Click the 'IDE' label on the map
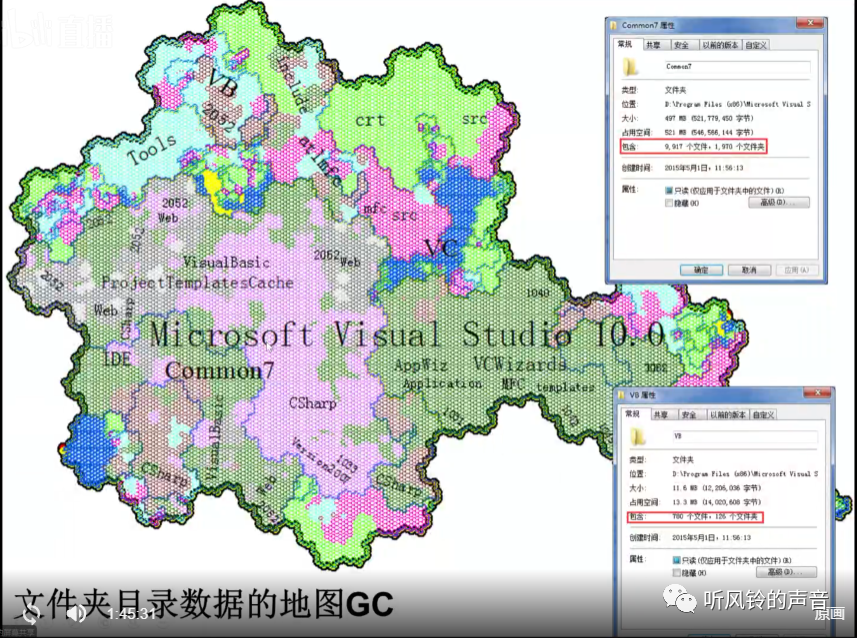Viewport: 857px width, 638px height. 117,359
